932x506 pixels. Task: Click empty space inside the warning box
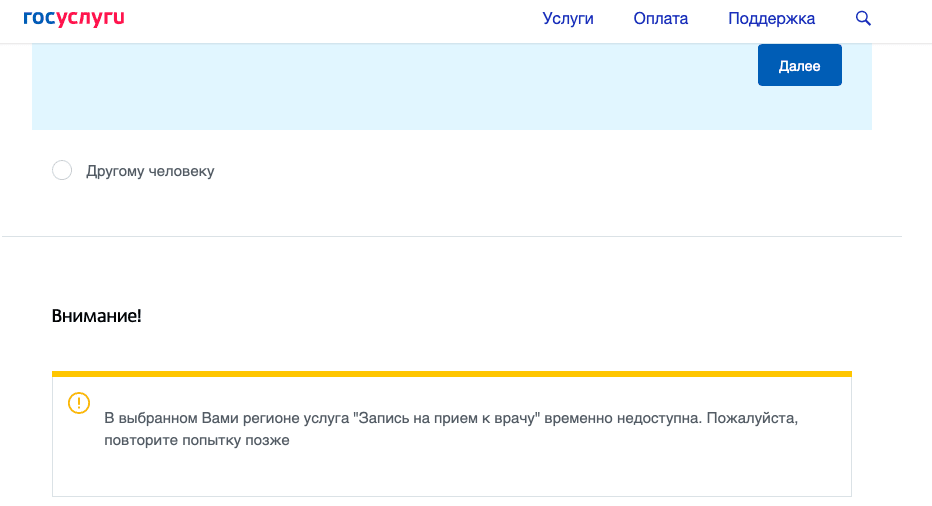click(x=535, y=473)
